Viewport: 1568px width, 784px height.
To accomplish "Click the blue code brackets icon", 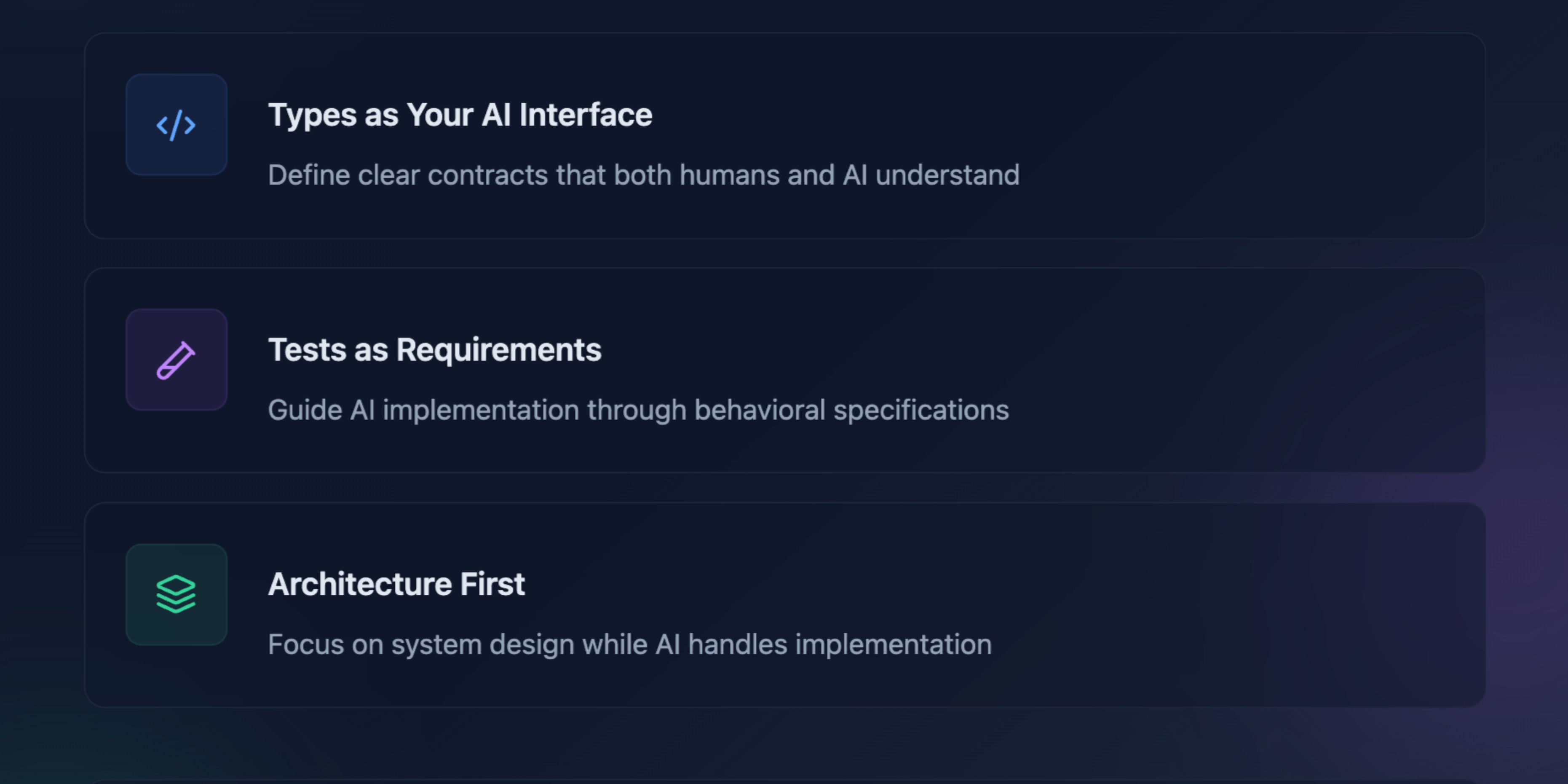I will coord(176,125).
